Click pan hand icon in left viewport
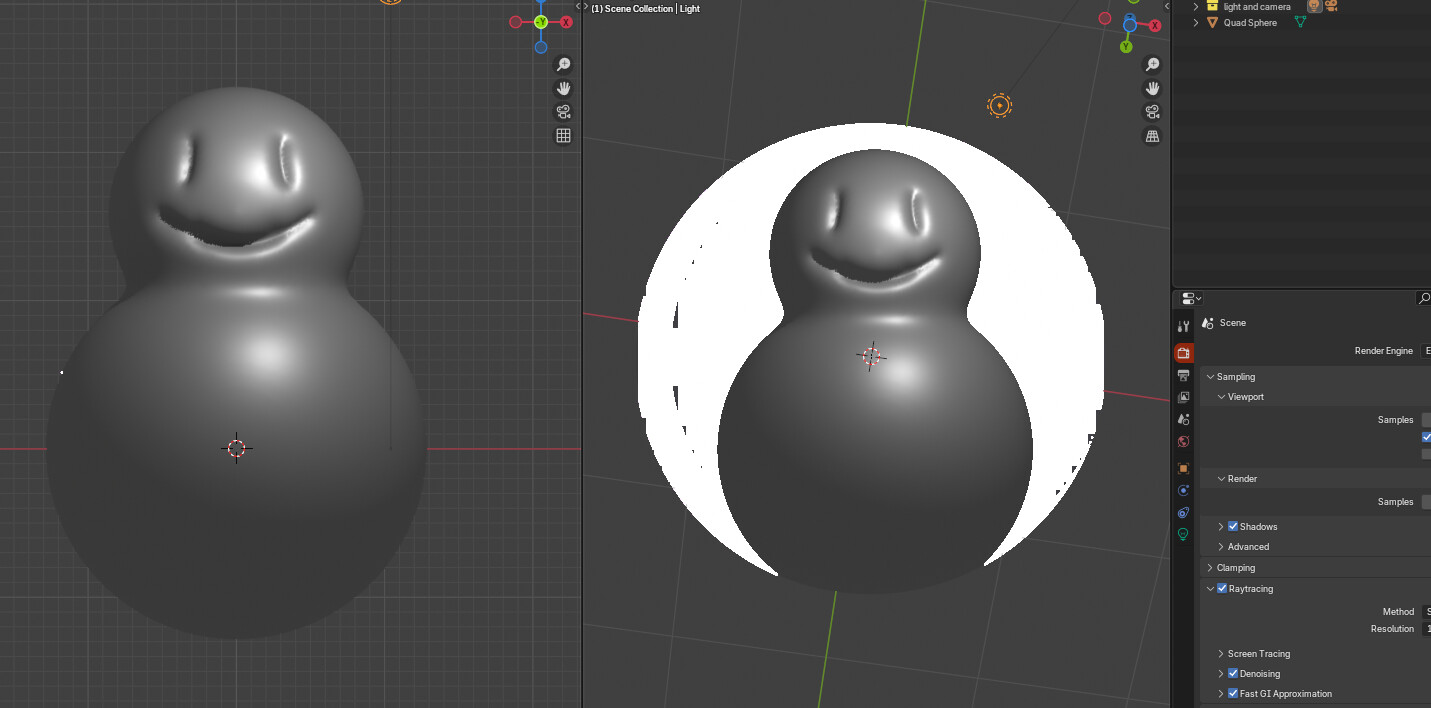The width and height of the screenshot is (1431, 708). pos(563,88)
